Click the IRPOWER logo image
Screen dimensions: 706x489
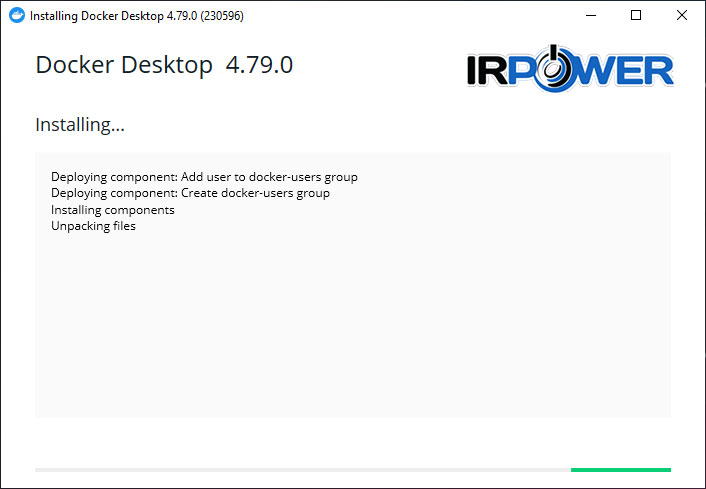tap(570, 68)
